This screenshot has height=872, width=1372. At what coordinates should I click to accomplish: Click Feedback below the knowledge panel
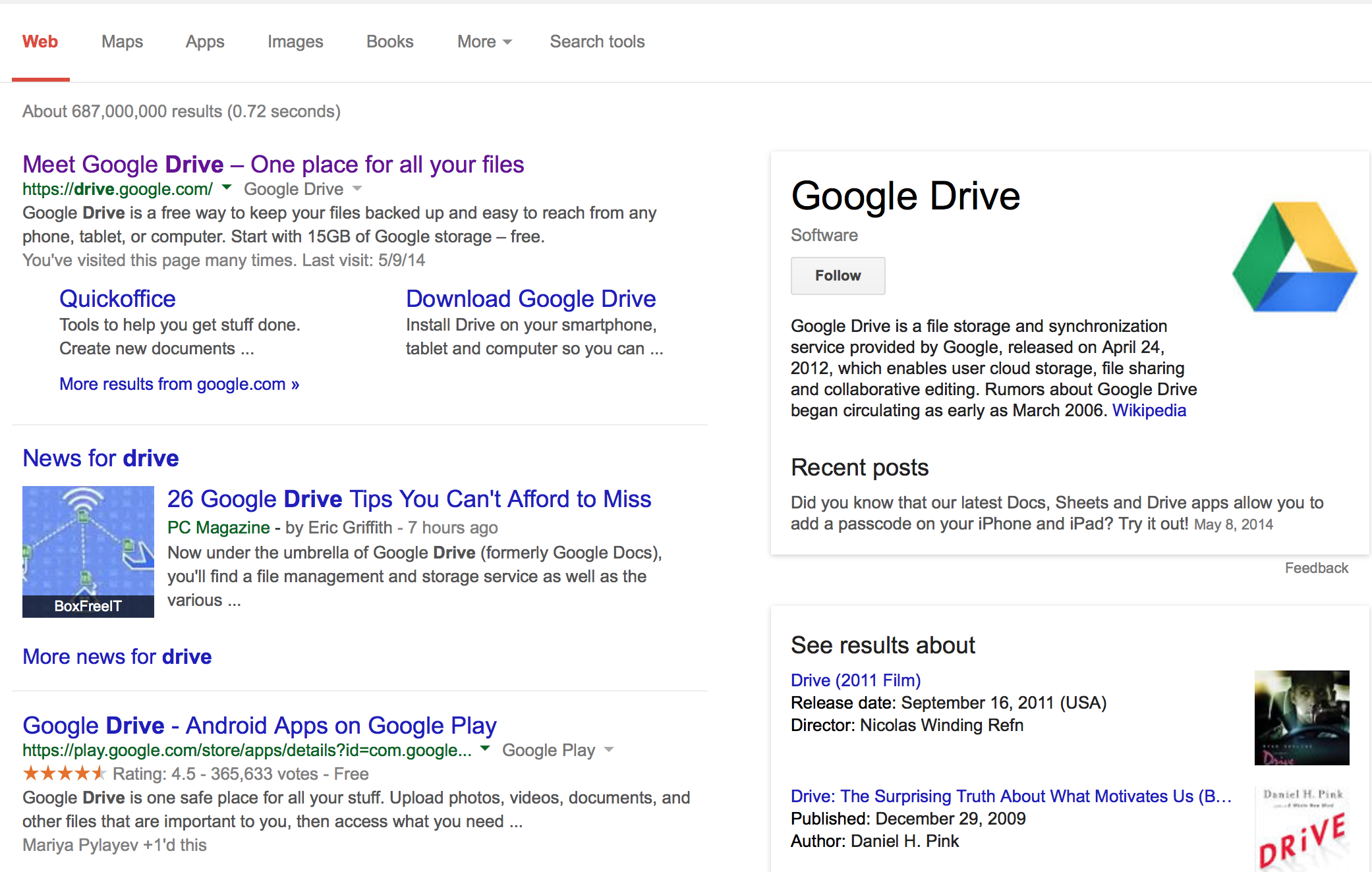(x=1316, y=568)
